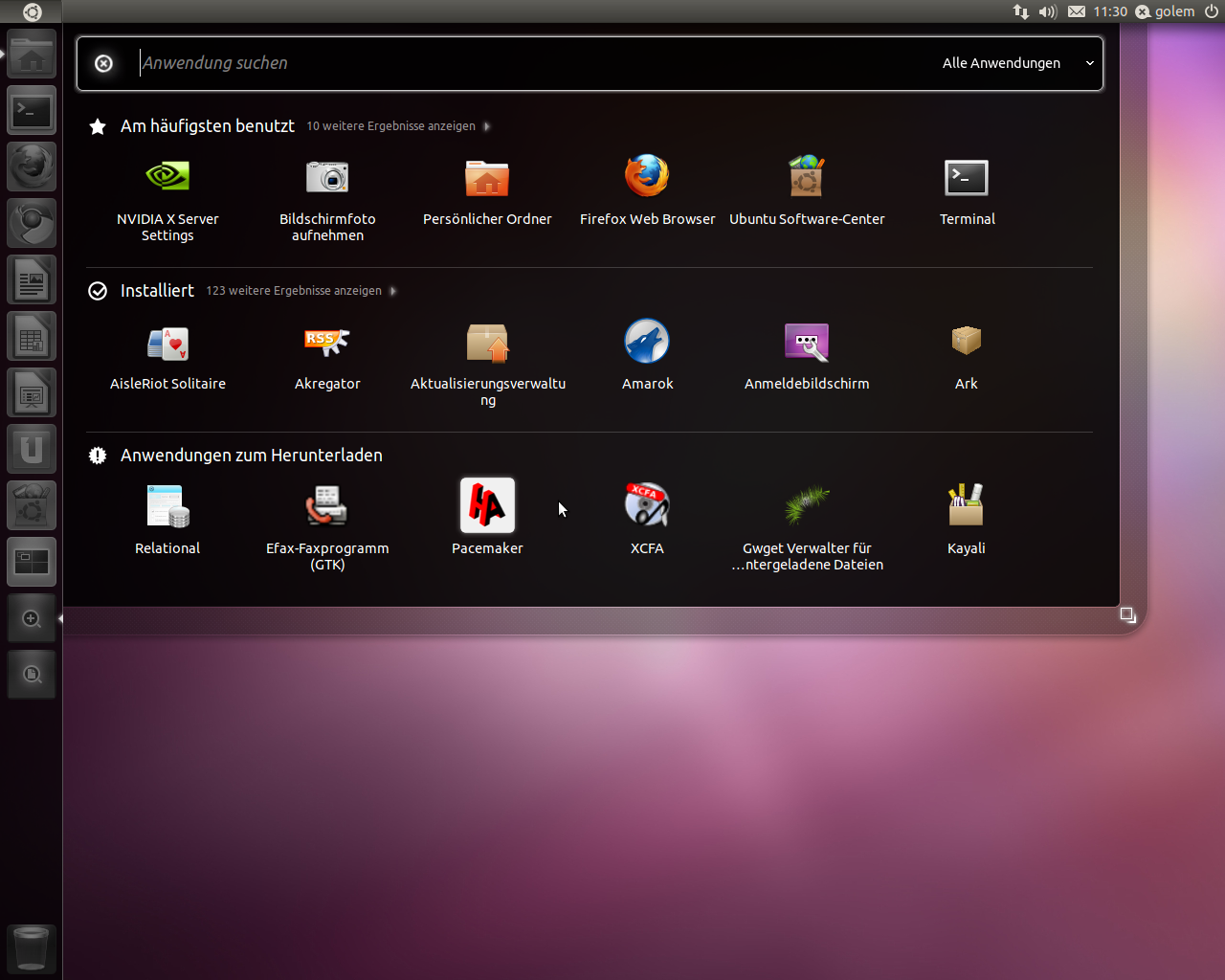
Task: Expand 10 weitere Ergebnisse anzeigen
Action: tap(398, 126)
